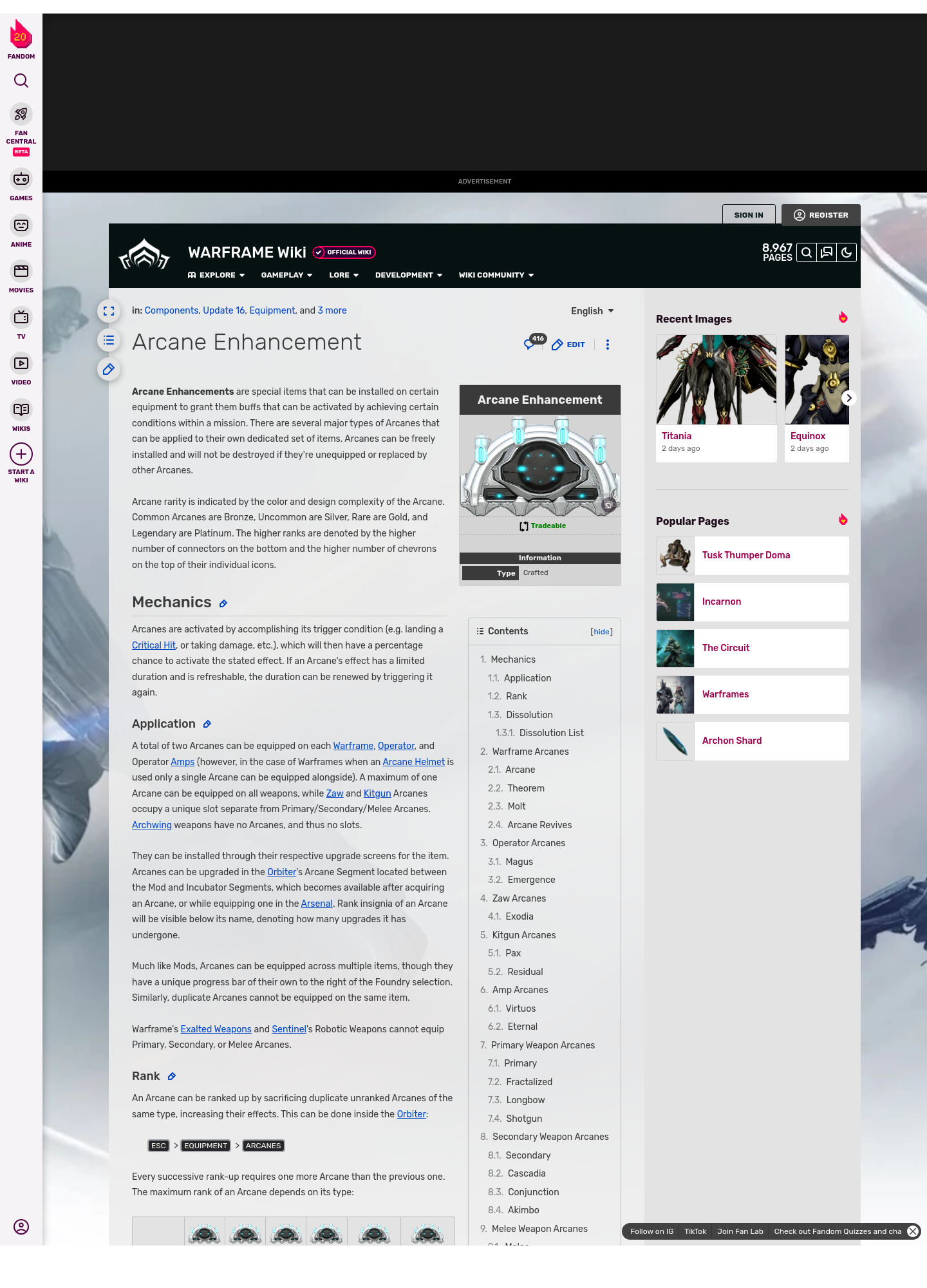The image size is (927, 1288).
Task: Open the Fandom sidebar search icon
Action: point(21,80)
